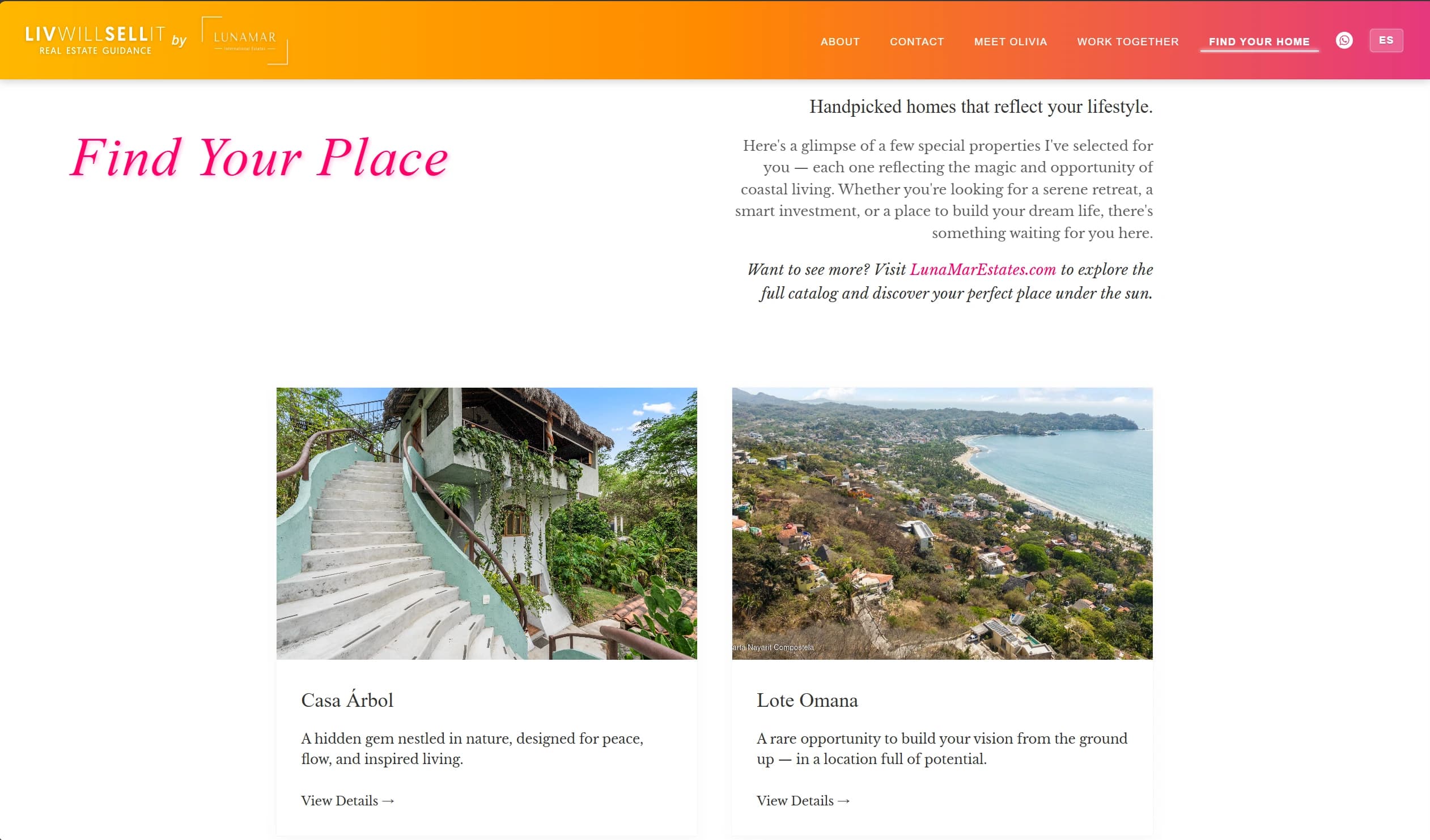Click the Find Your Place heading
Viewport: 1430px width, 840px height.
pos(260,158)
